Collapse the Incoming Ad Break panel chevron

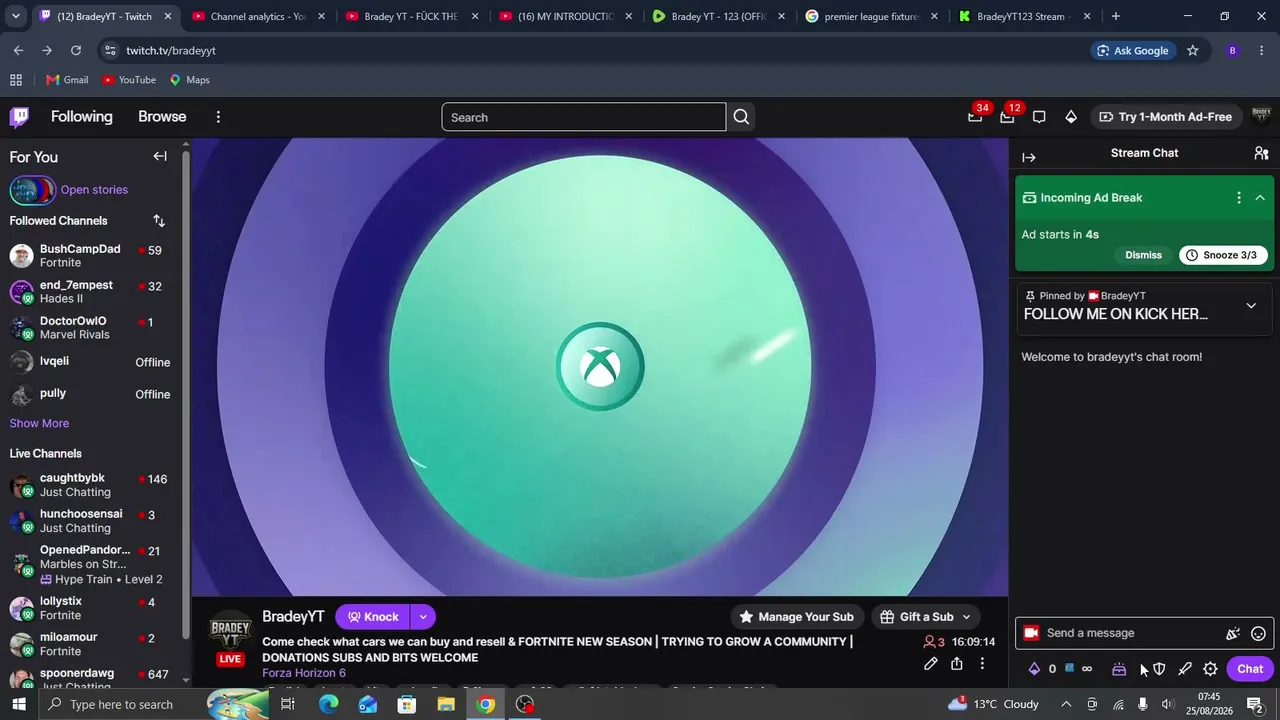[x=1260, y=198]
